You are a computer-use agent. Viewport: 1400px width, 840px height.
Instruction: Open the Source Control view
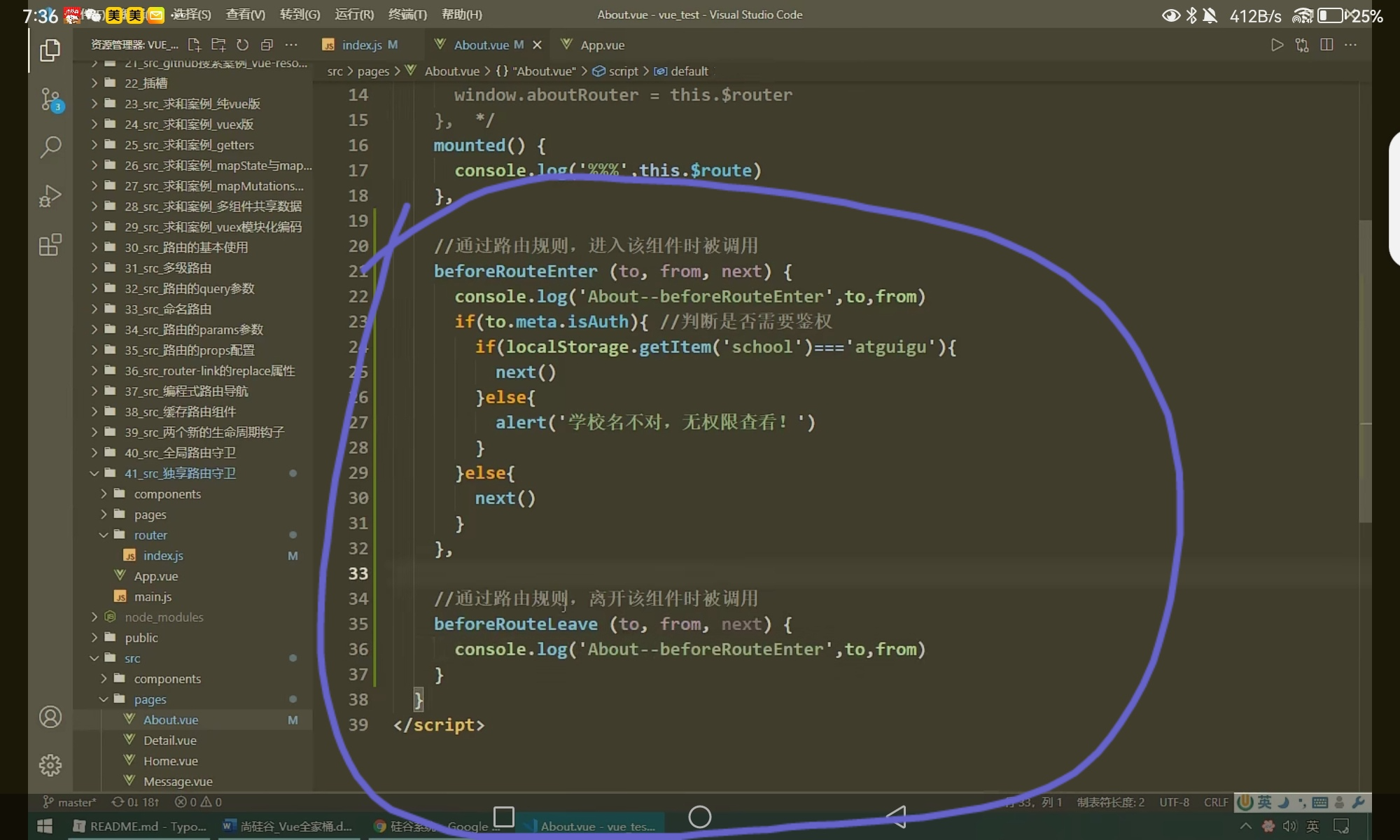(x=50, y=99)
